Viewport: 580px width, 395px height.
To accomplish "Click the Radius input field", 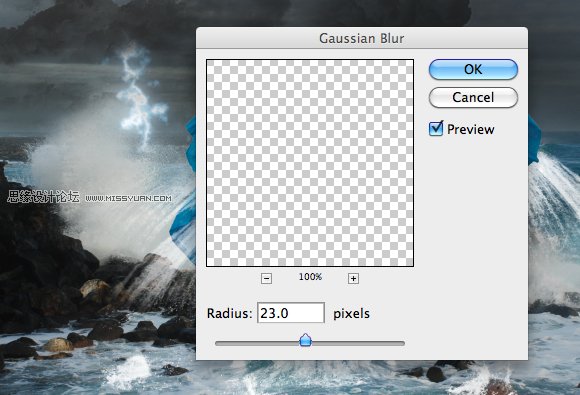I will coord(291,313).
